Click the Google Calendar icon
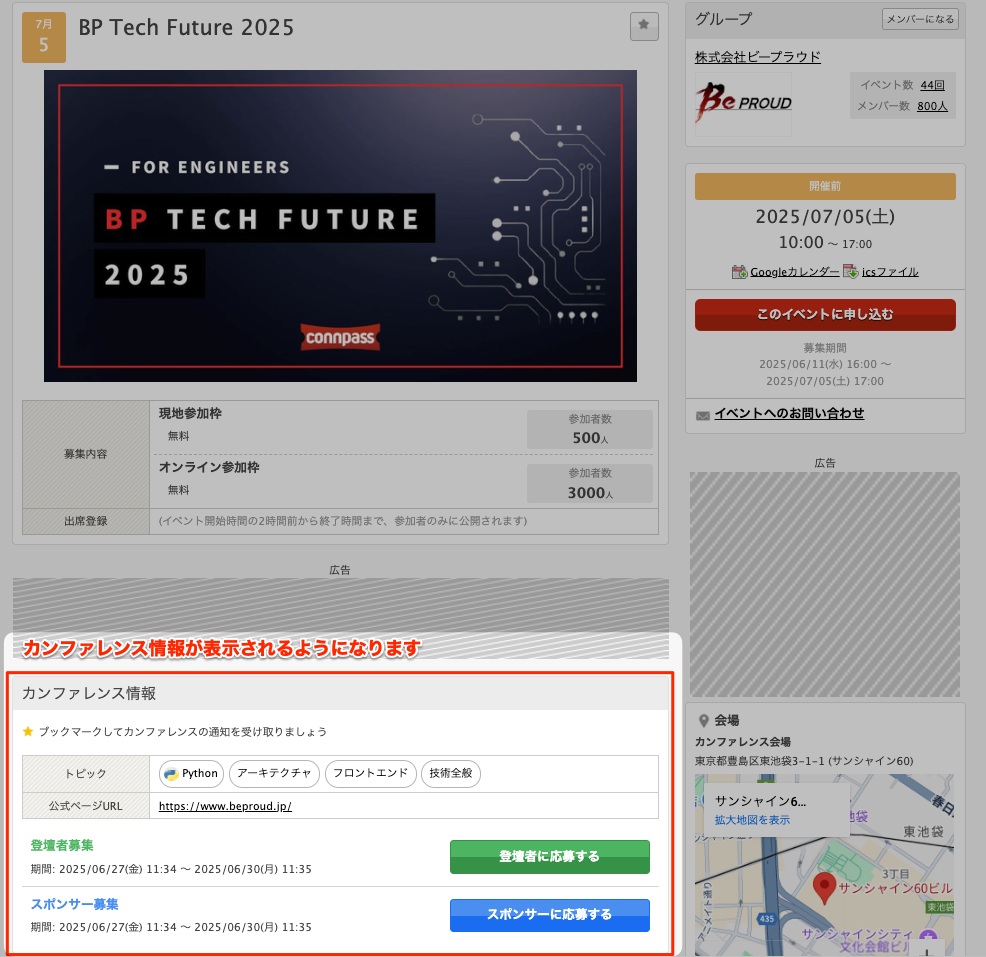Viewport: 986px width, 957px height. pos(740,271)
